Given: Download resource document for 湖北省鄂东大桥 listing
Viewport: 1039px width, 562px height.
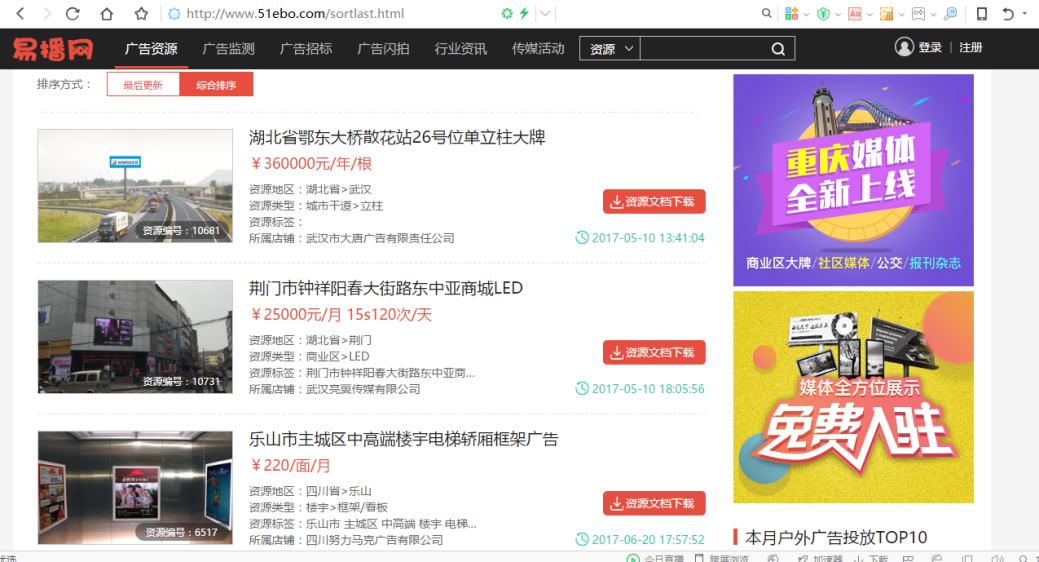Looking at the screenshot, I should pyautogui.click(x=654, y=201).
